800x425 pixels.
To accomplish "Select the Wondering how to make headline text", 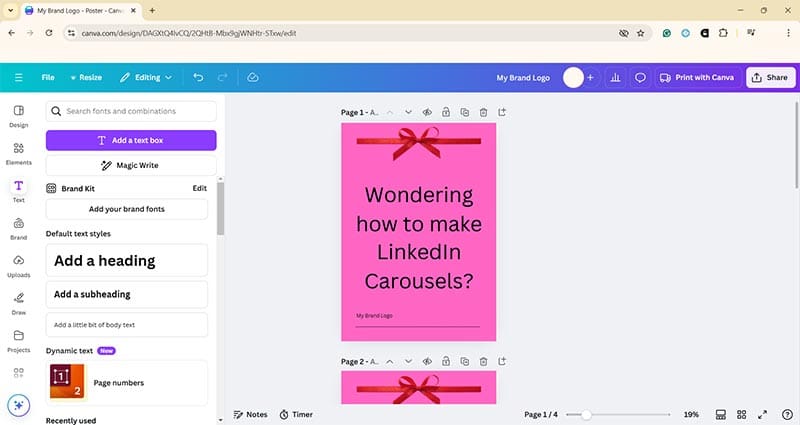I will (419, 238).
